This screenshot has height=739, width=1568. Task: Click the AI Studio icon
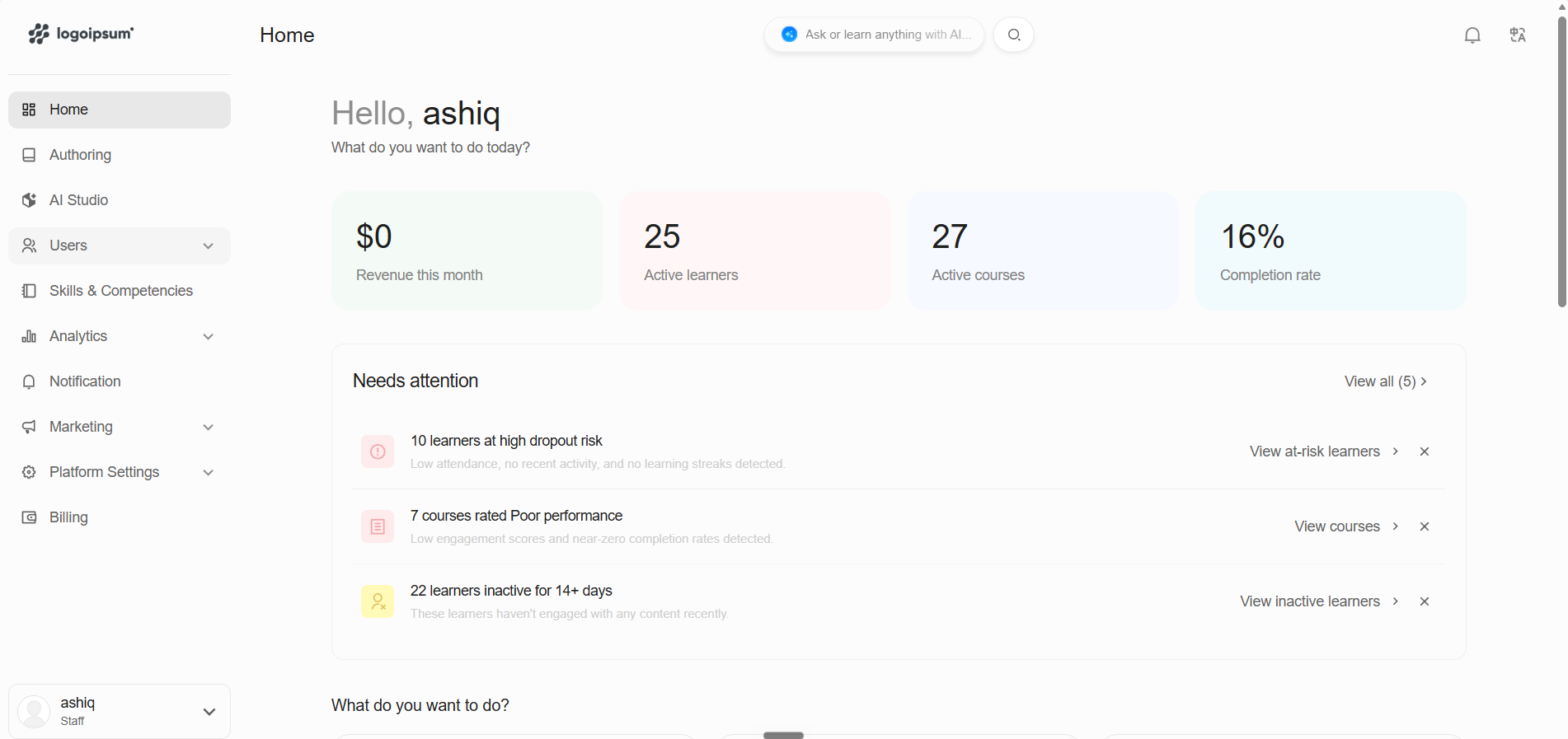pyautogui.click(x=29, y=200)
